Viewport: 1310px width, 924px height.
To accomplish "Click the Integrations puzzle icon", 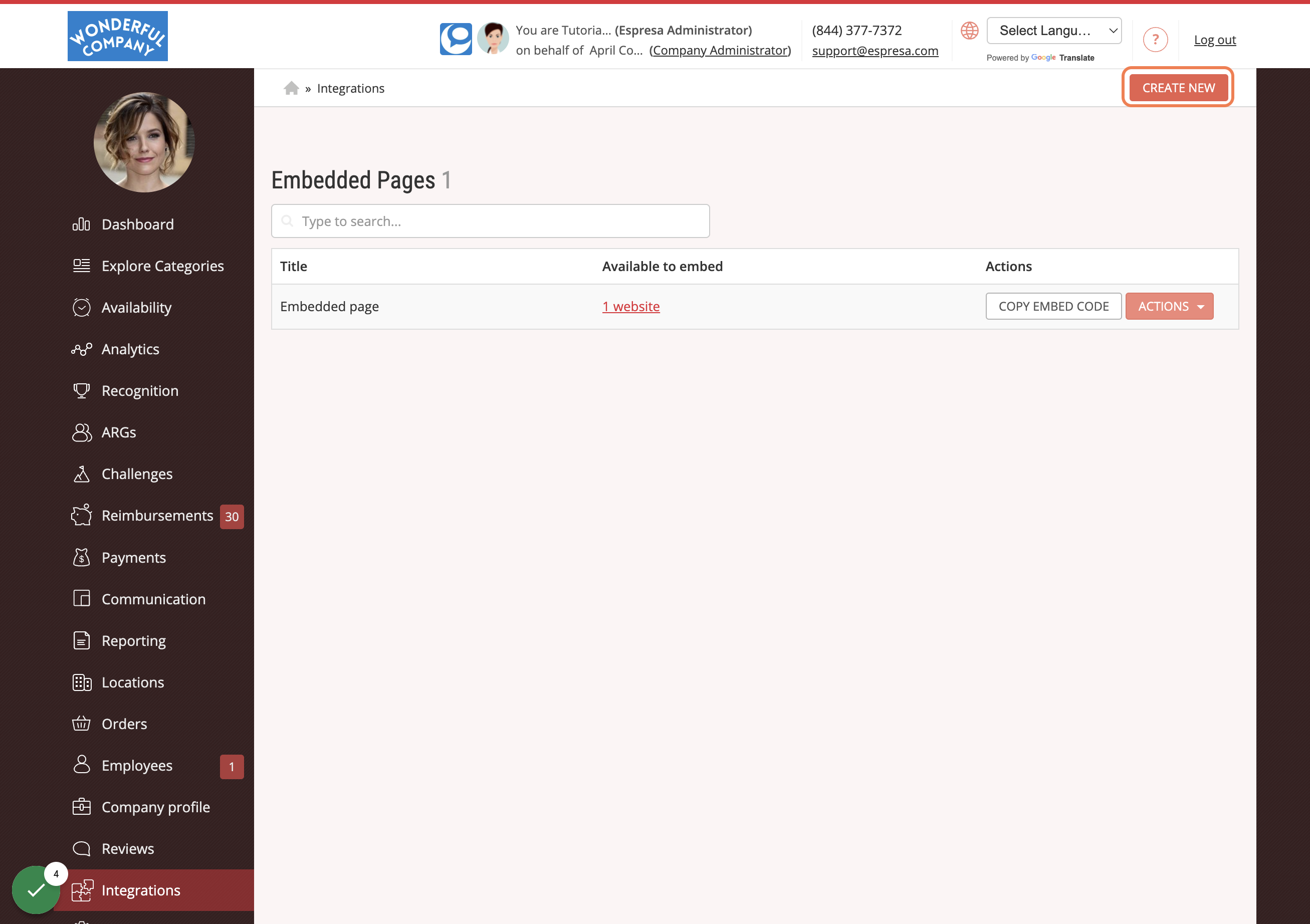I will coord(82,890).
